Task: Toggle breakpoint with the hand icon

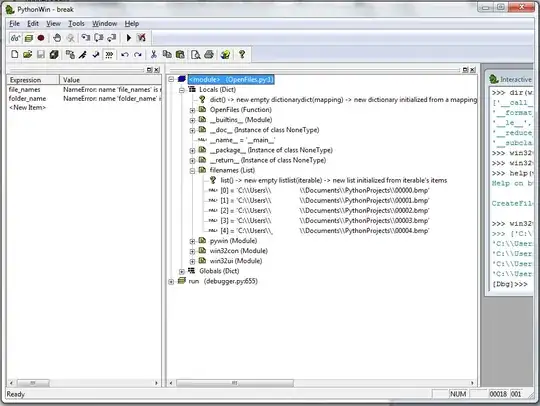Action: (57, 38)
